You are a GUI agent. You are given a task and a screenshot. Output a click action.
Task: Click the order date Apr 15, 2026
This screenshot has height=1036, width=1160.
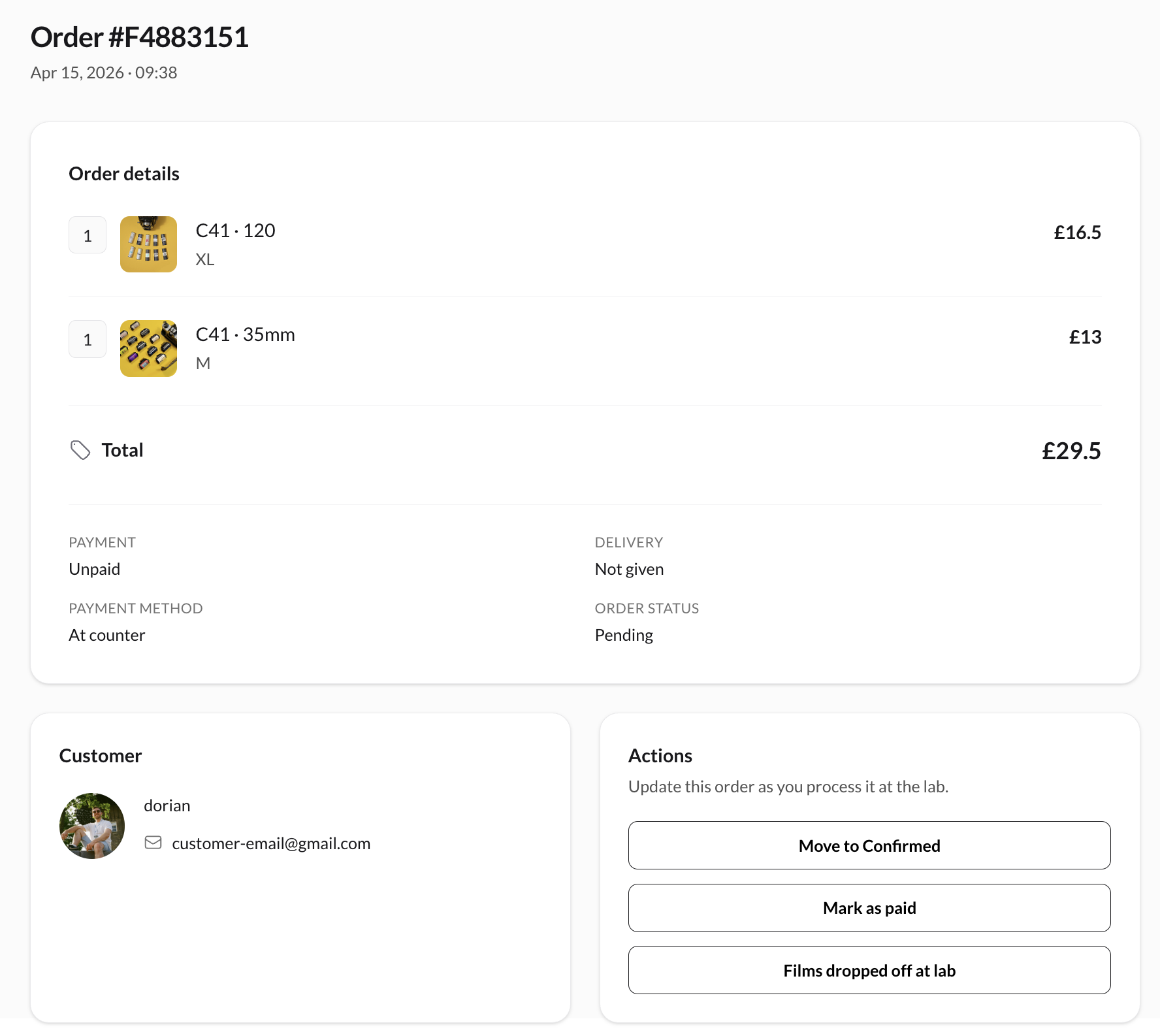(104, 73)
